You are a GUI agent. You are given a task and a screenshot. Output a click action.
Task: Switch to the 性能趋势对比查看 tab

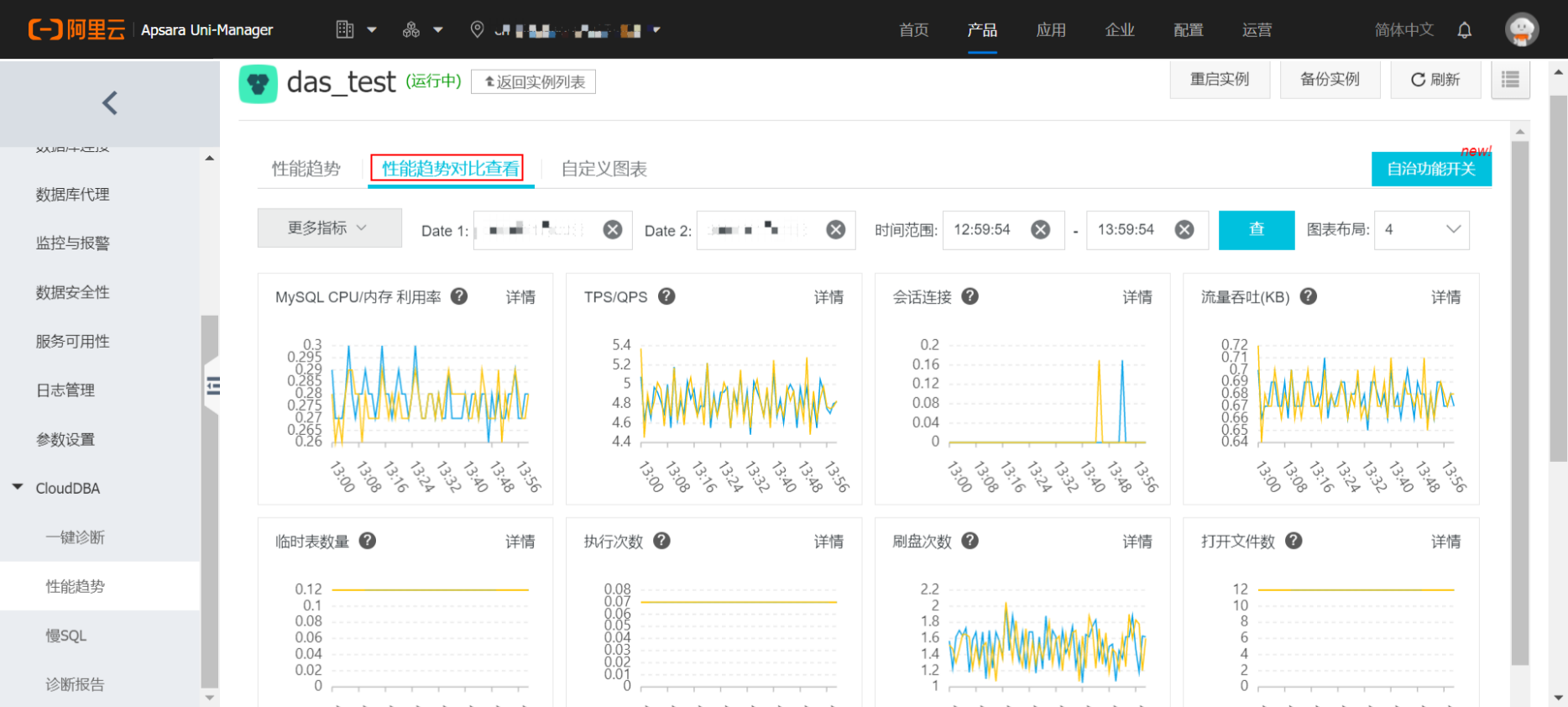(x=450, y=169)
